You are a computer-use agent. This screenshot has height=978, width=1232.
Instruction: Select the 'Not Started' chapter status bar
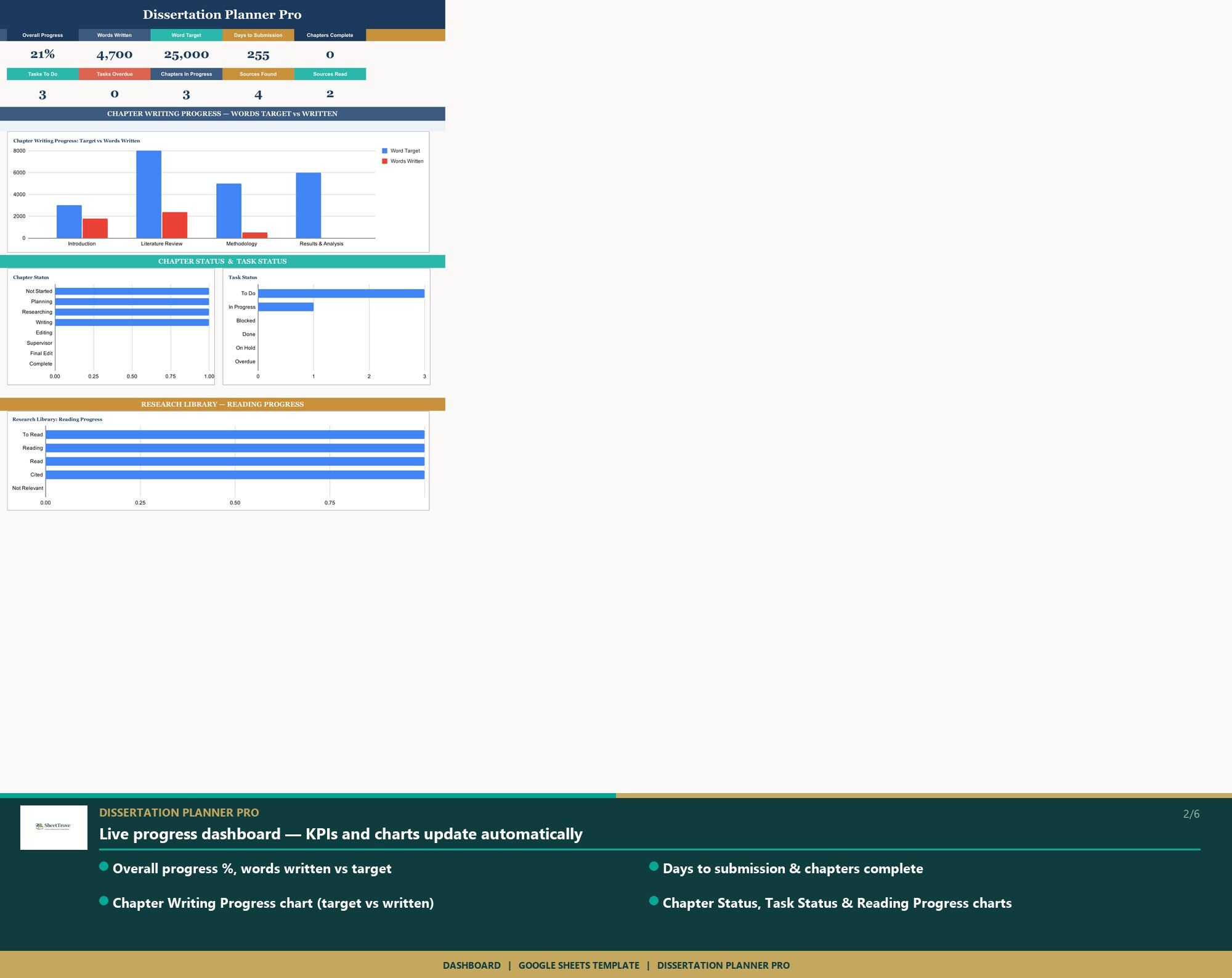[x=132, y=291]
